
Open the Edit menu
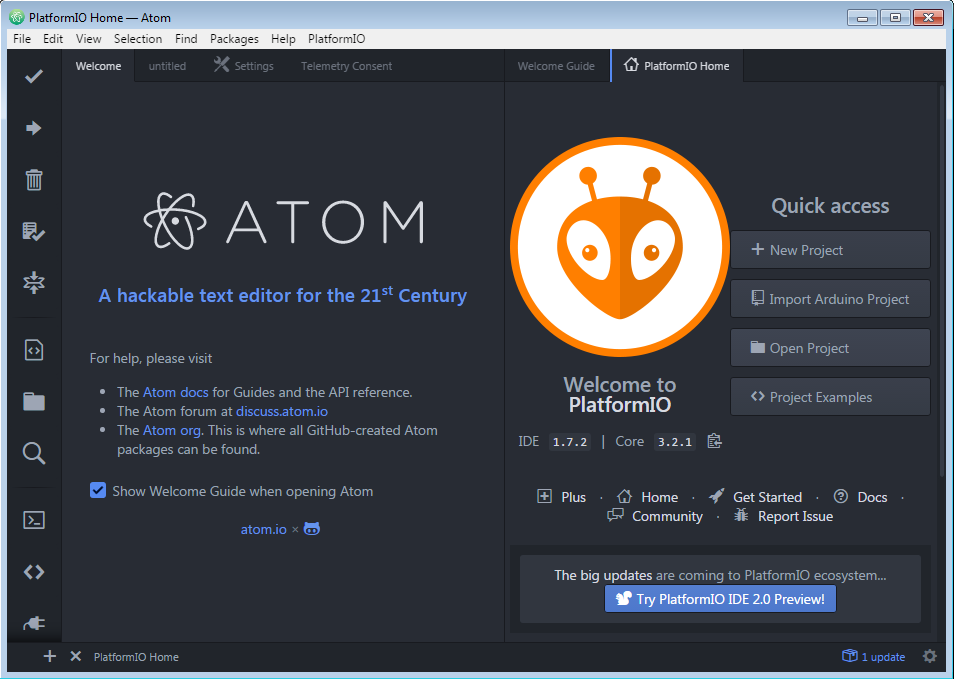53,39
